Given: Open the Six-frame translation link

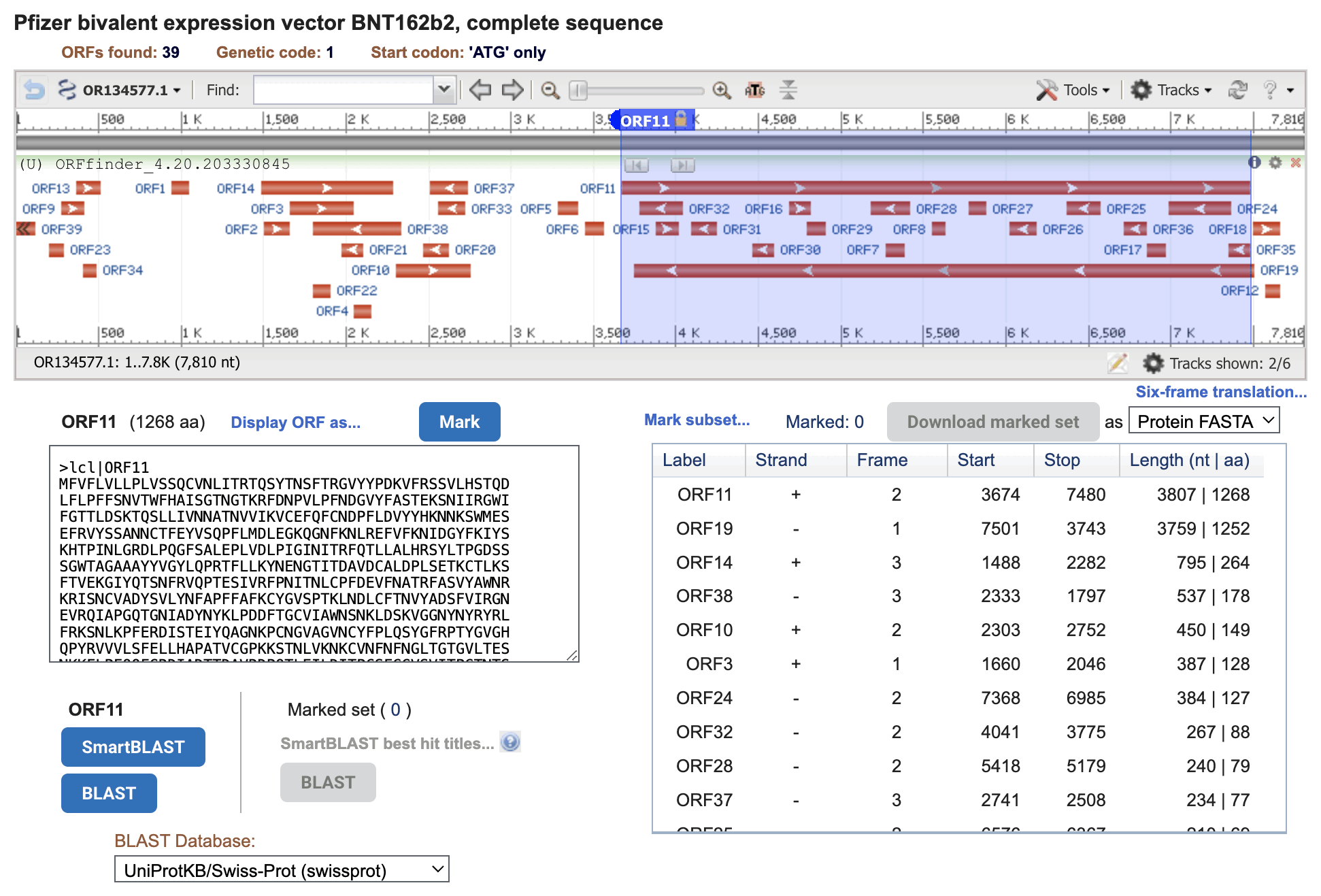Looking at the screenshot, I should click(1220, 392).
